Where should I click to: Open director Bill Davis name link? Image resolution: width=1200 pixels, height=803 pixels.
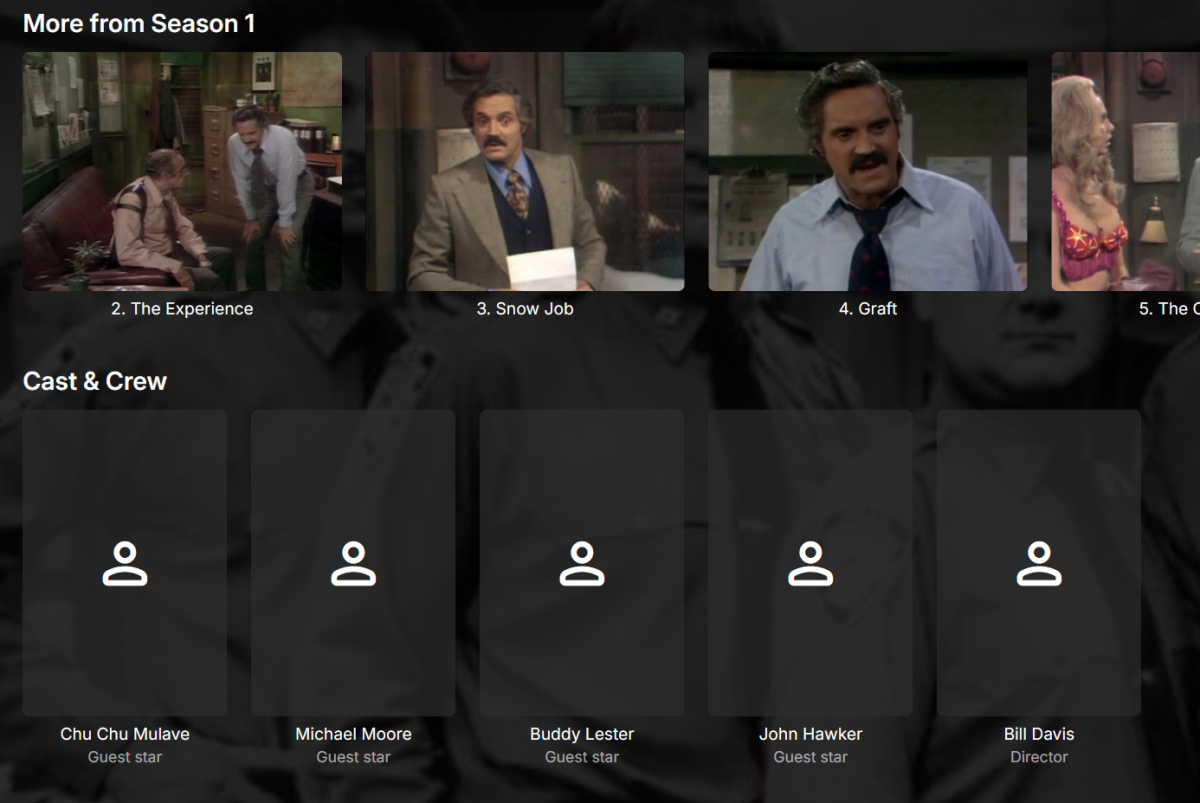(x=1039, y=734)
